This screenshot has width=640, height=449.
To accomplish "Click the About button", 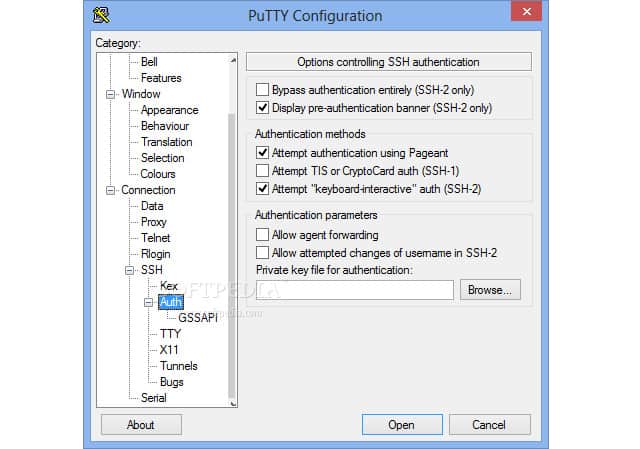I will 141,425.
